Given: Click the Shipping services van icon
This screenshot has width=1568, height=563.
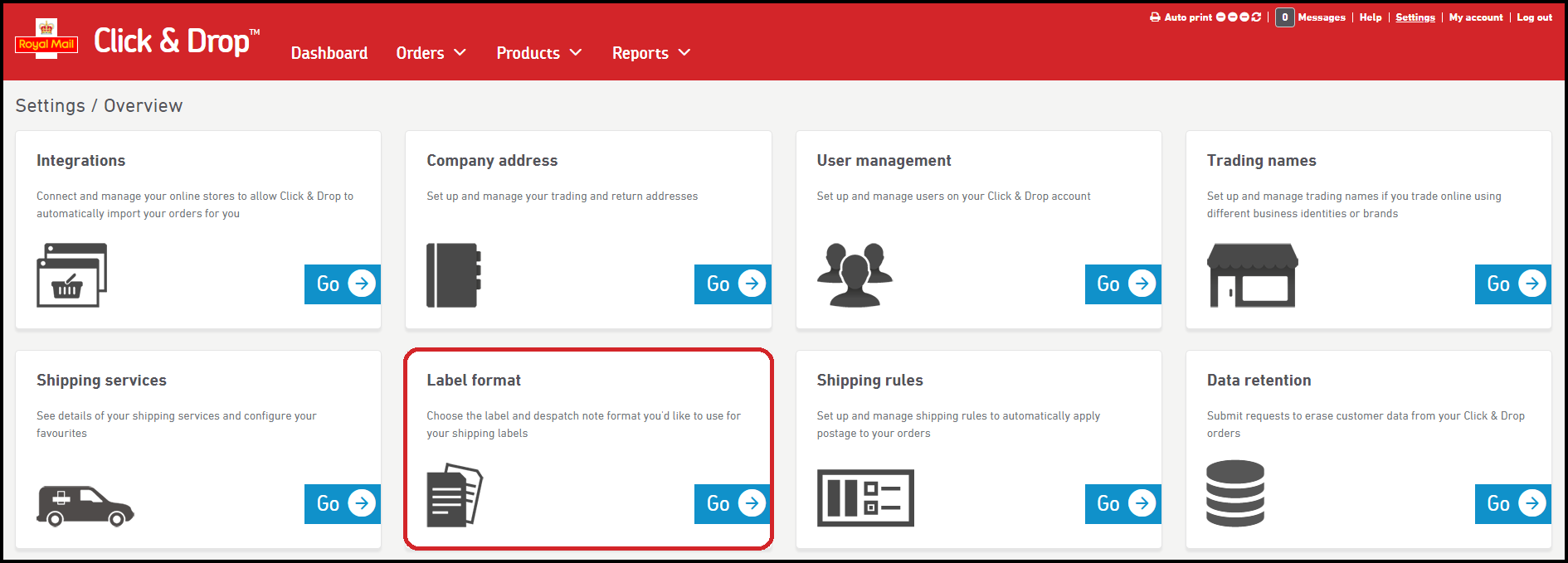Looking at the screenshot, I should click(85, 505).
